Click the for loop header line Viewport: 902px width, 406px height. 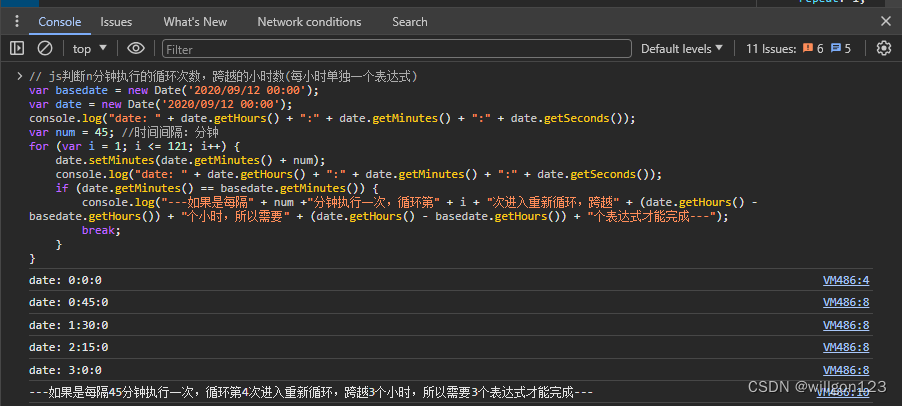point(134,146)
